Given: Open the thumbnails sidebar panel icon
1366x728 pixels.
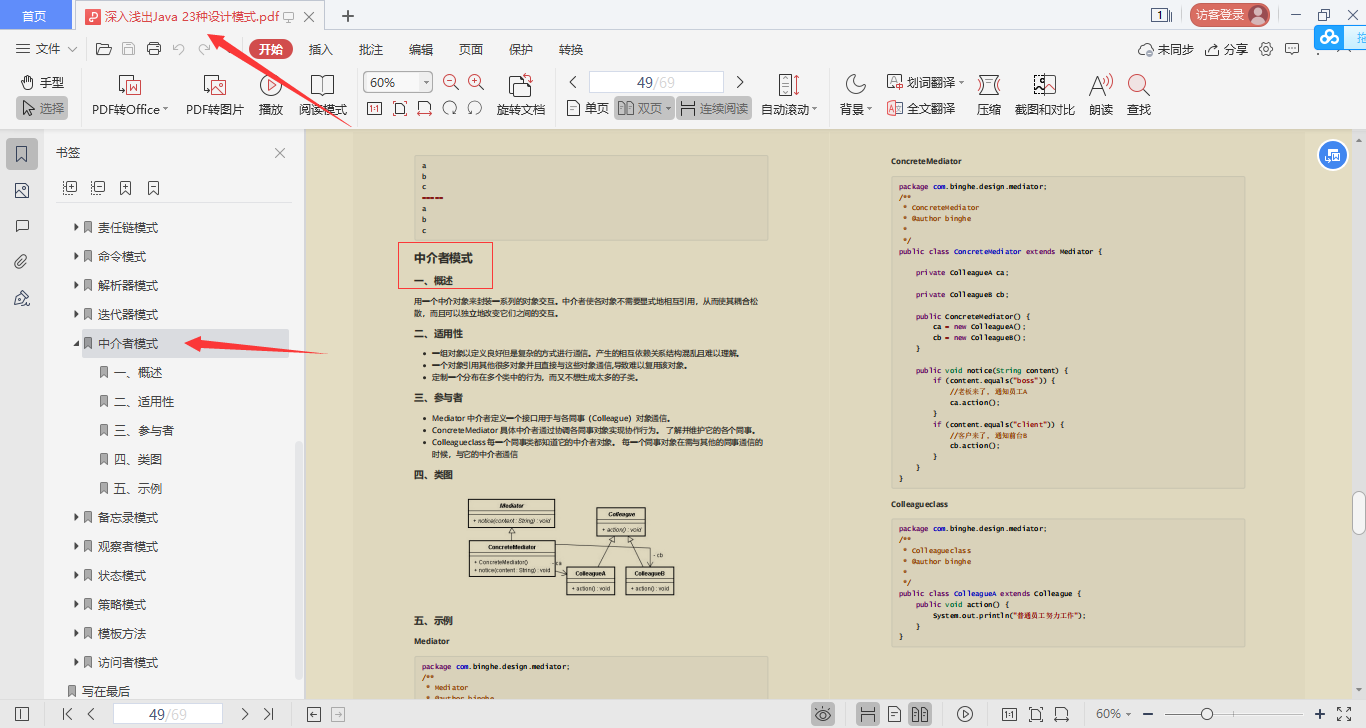Looking at the screenshot, I should pyautogui.click(x=22, y=190).
